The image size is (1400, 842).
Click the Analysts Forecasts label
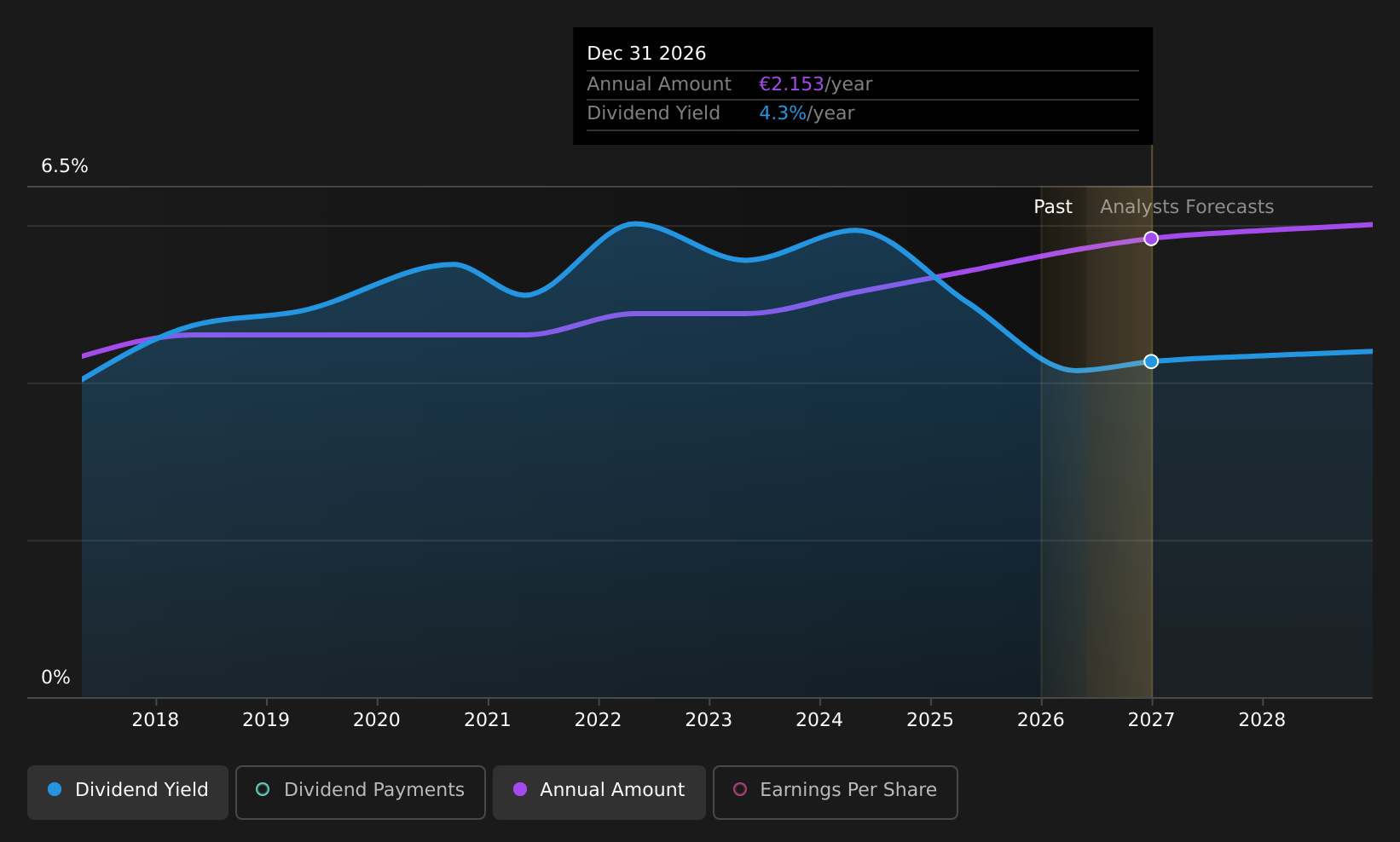tap(1187, 207)
